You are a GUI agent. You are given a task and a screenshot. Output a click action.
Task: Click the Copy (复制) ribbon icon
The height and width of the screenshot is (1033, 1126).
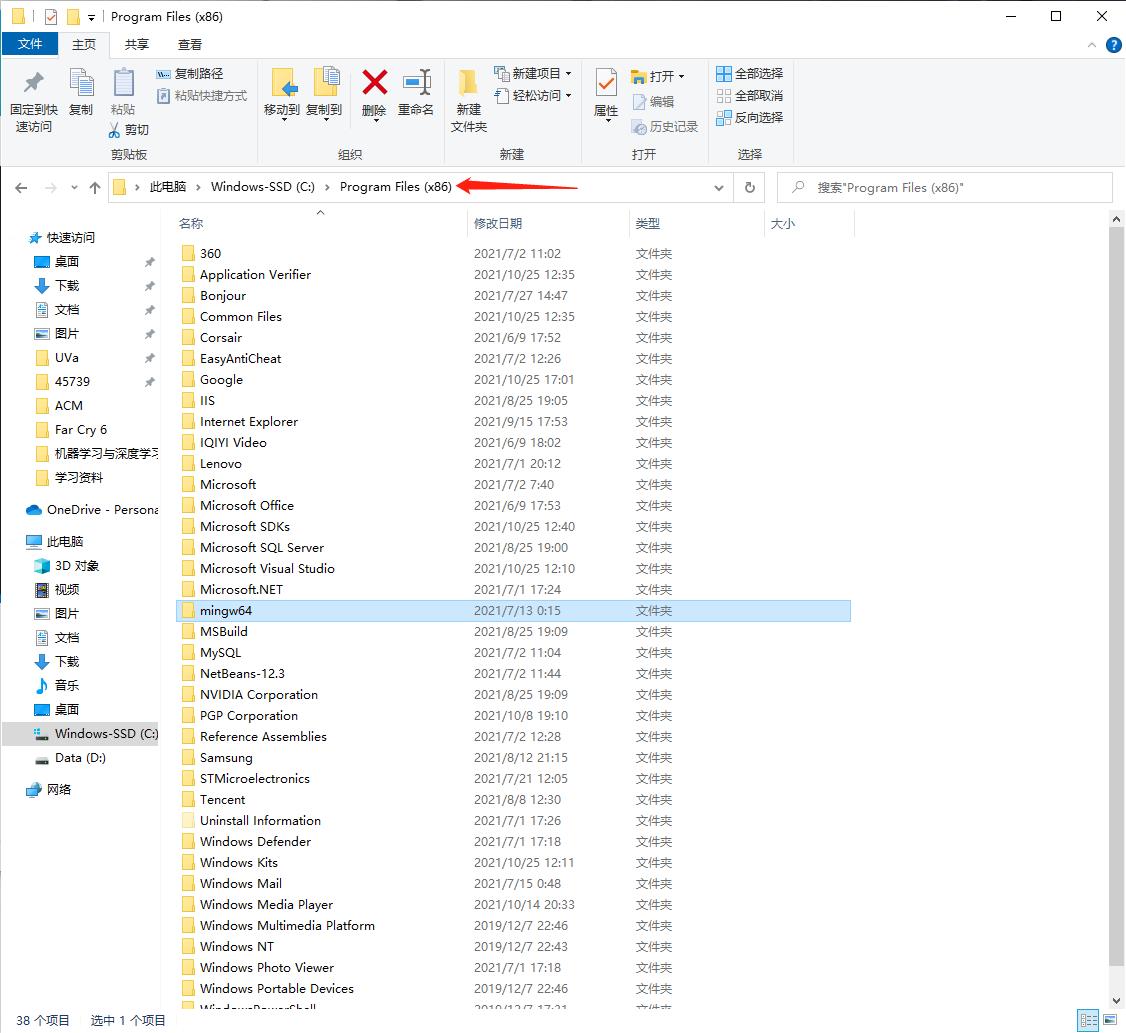click(x=81, y=83)
